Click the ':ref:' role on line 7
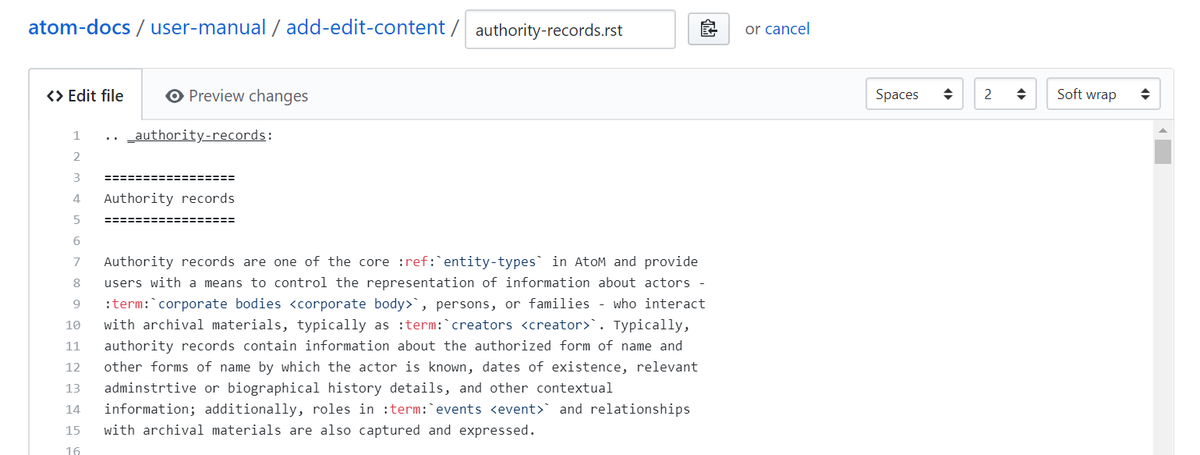 (x=417, y=261)
